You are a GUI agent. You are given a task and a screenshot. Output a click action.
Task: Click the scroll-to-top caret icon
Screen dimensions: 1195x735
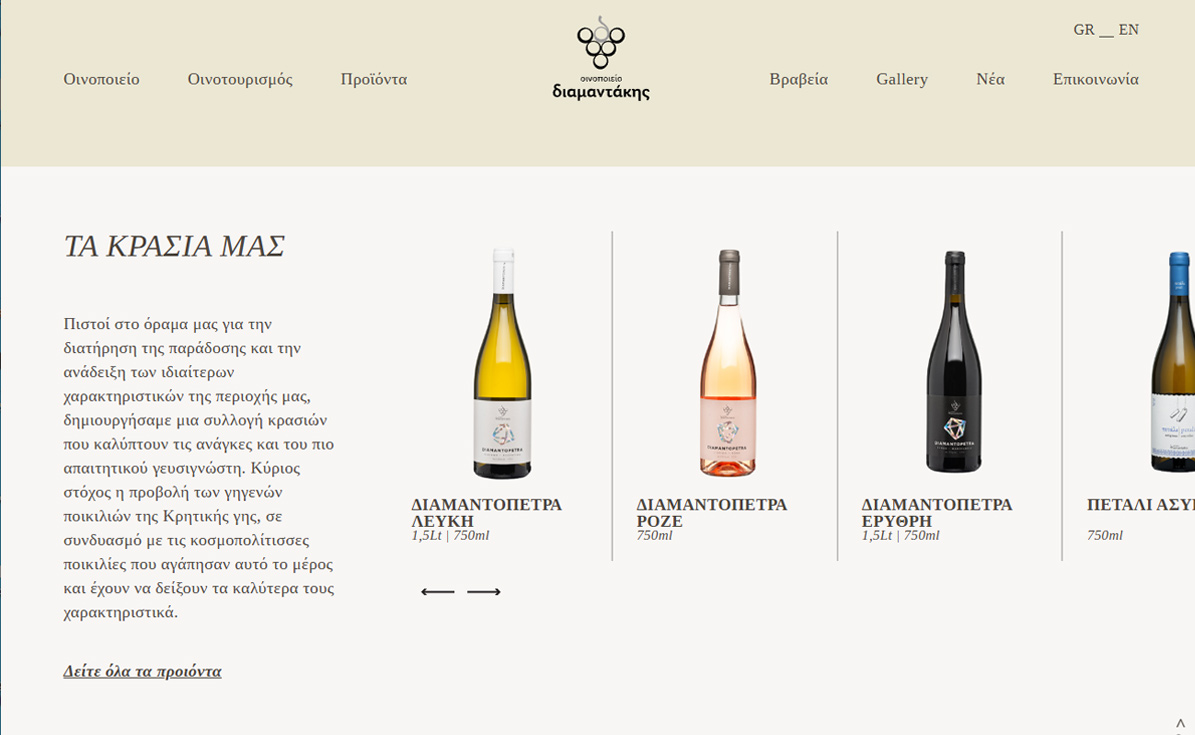tap(1181, 724)
